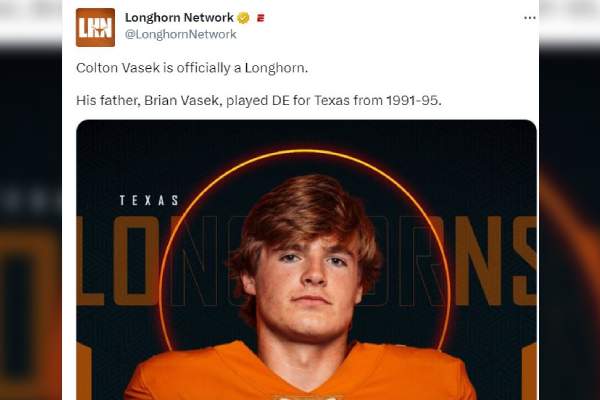This screenshot has height=400, width=600.
Task: Click the LHN profile avatar
Action: 95,27
